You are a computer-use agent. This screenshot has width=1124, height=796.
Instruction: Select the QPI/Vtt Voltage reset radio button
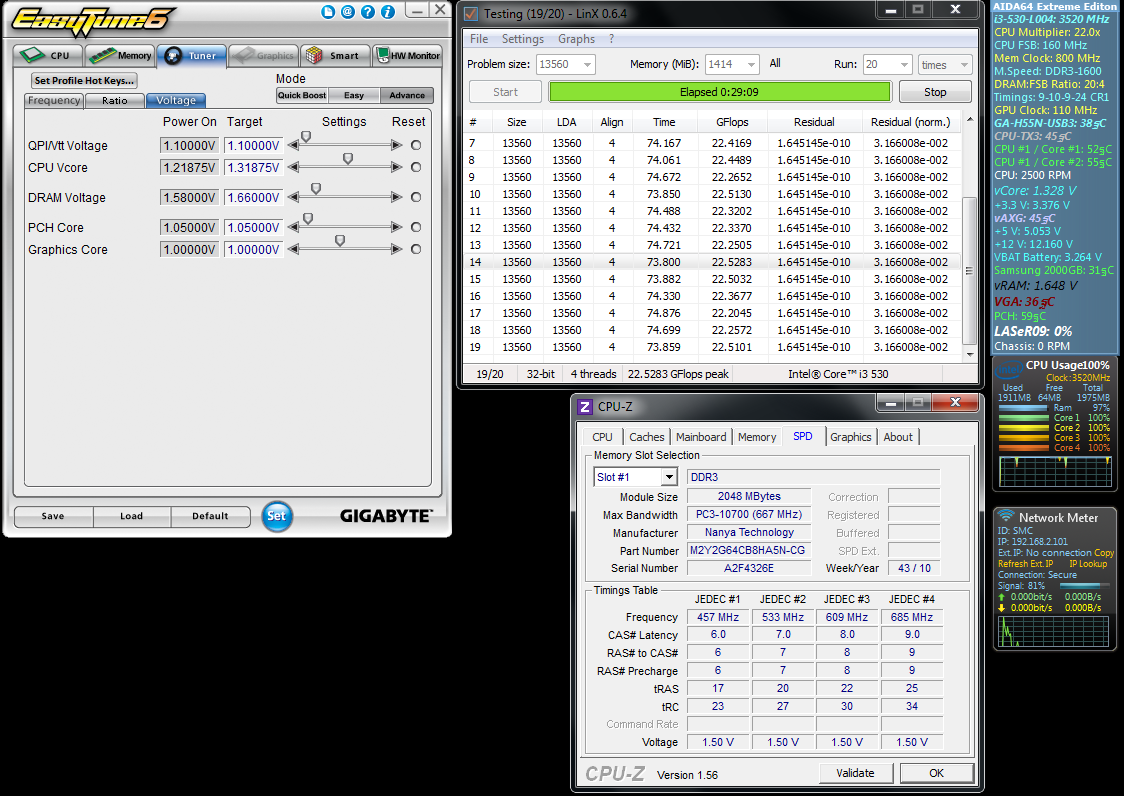[x=416, y=145]
